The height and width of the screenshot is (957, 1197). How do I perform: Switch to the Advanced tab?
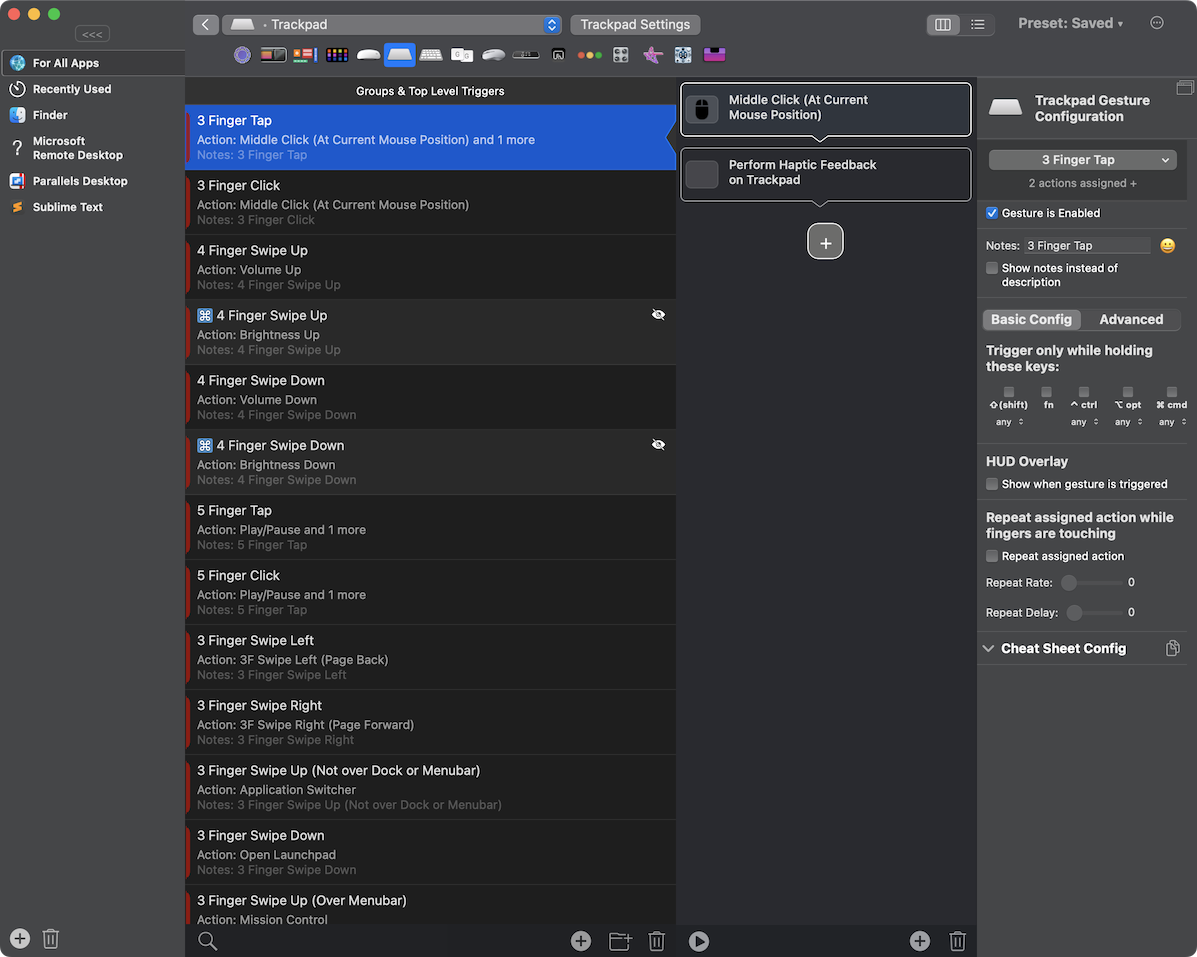pos(1130,320)
